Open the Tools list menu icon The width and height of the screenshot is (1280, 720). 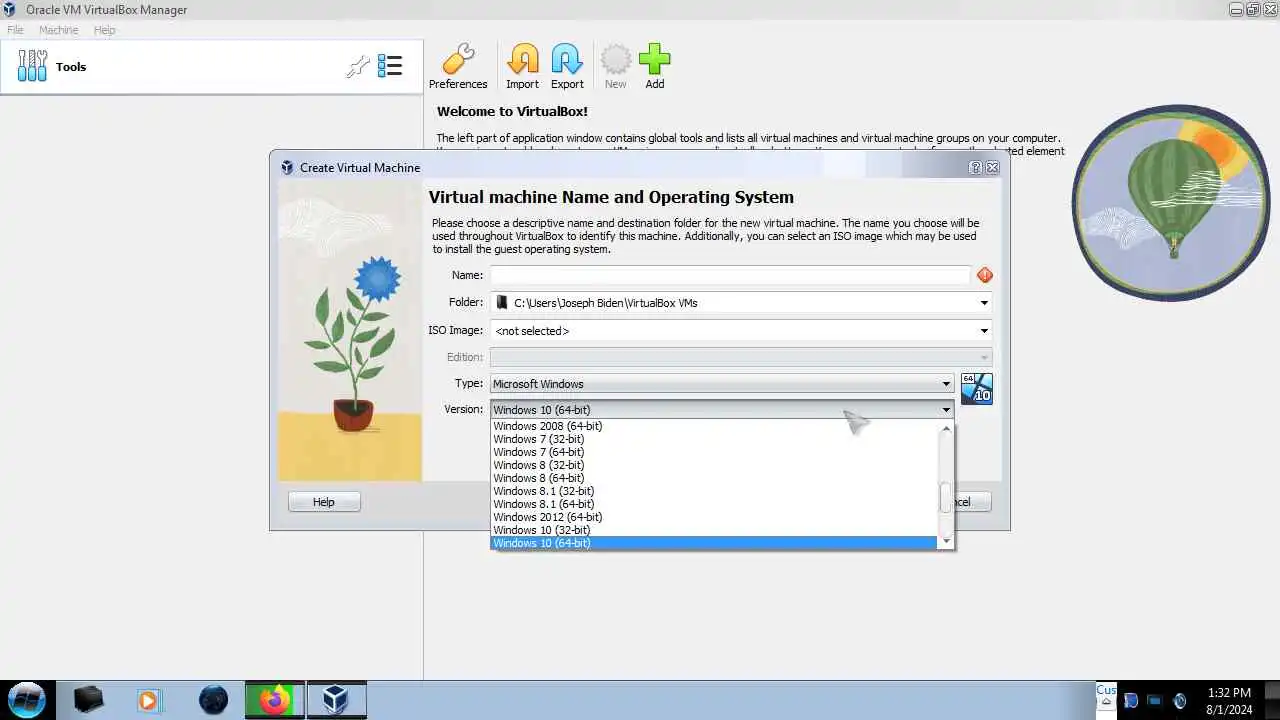pos(390,67)
